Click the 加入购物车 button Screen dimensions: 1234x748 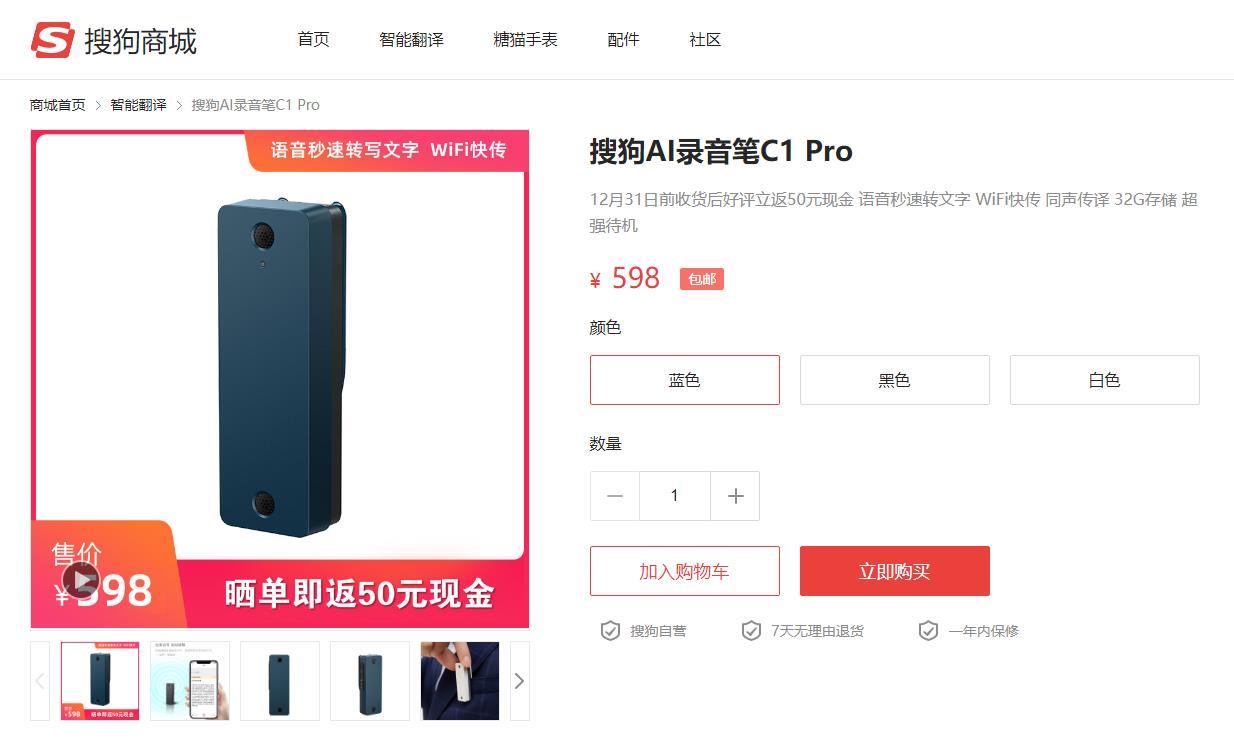click(685, 571)
